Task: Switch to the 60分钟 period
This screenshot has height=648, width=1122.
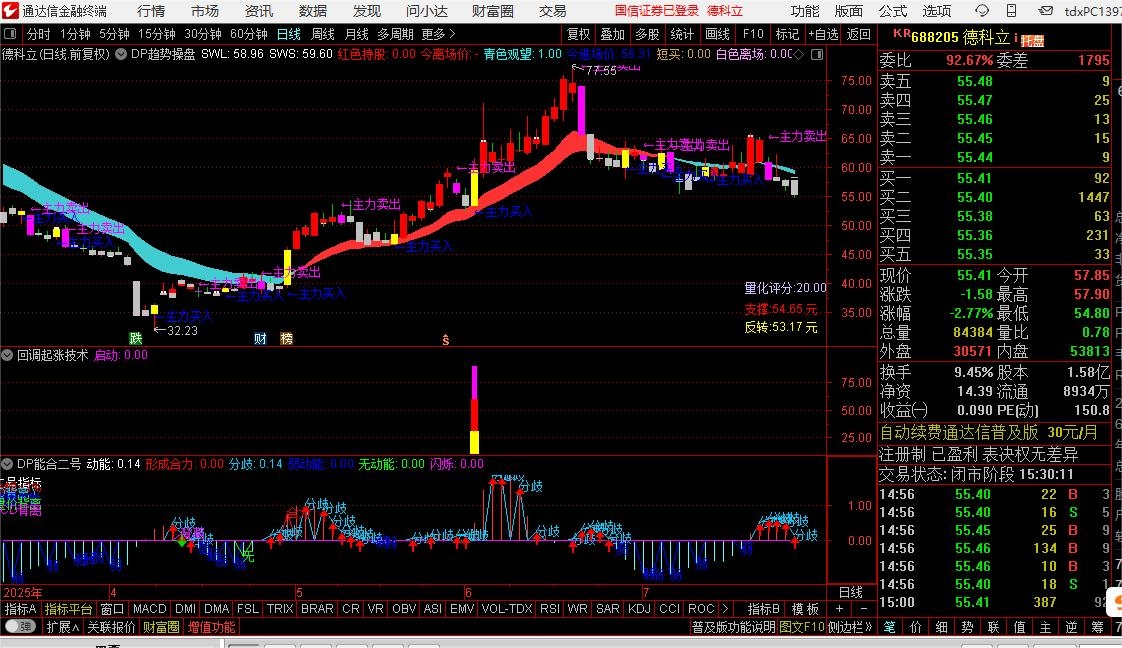Action: (x=249, y=34)
